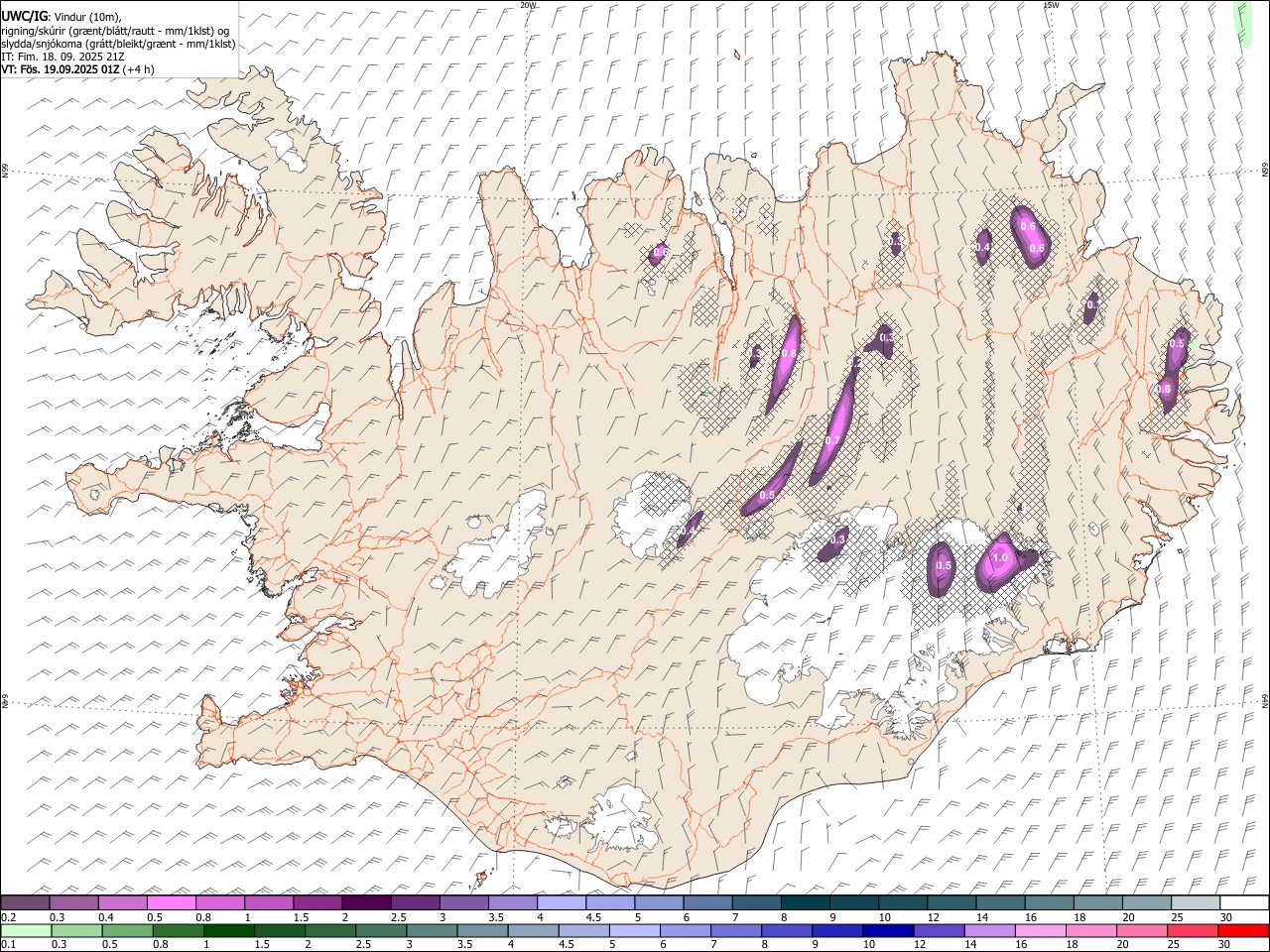Click the lower legend swatch labeled 2.5
Screen dimensions: 1270x952
381,931
